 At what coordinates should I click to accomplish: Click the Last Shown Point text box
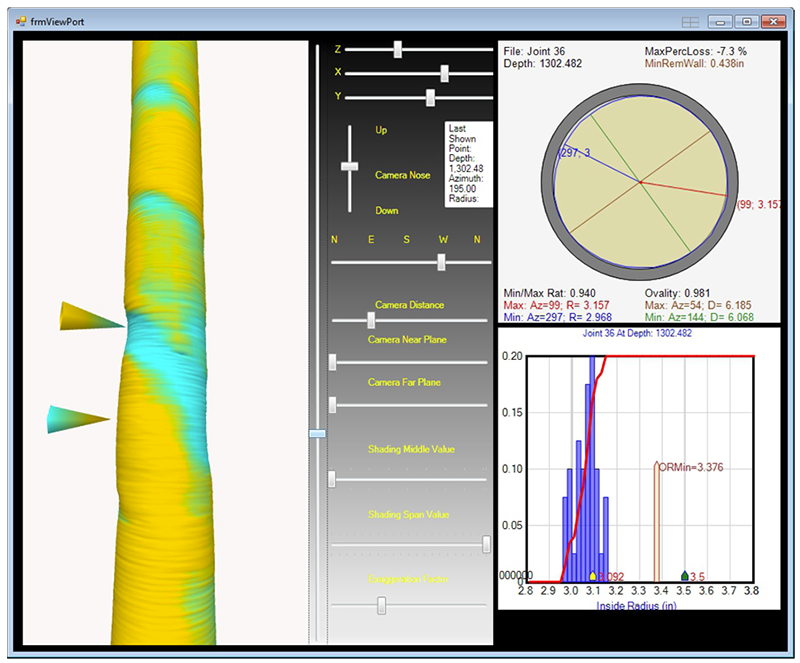[469, 164]
